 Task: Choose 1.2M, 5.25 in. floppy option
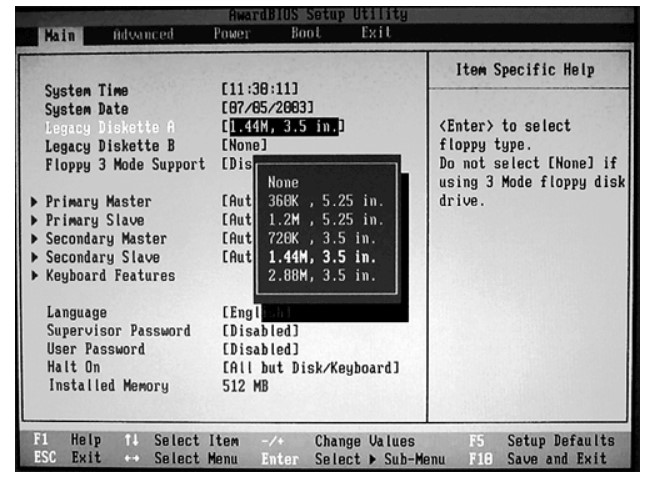tap(326, 220)
